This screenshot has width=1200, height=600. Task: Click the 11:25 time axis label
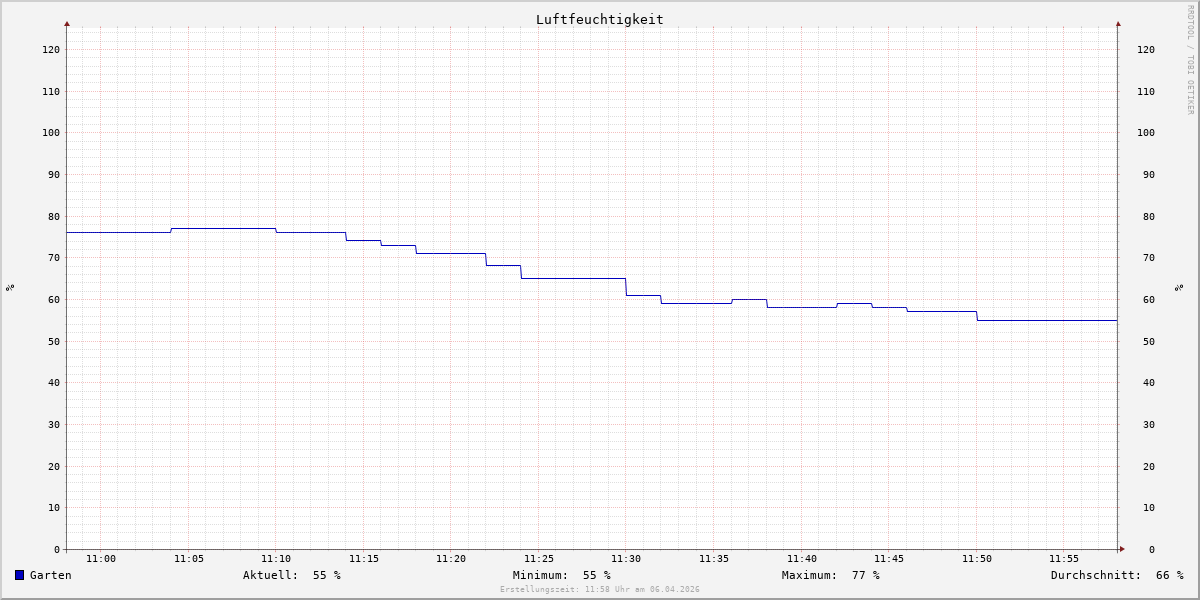coord(539,559)
